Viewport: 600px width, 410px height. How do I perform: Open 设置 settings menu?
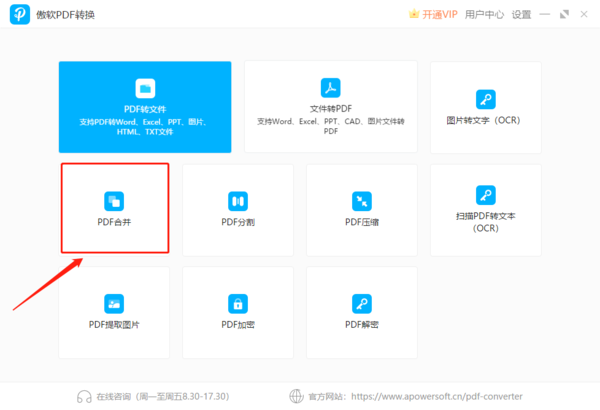pyautogui.click(x=522, y=14)
